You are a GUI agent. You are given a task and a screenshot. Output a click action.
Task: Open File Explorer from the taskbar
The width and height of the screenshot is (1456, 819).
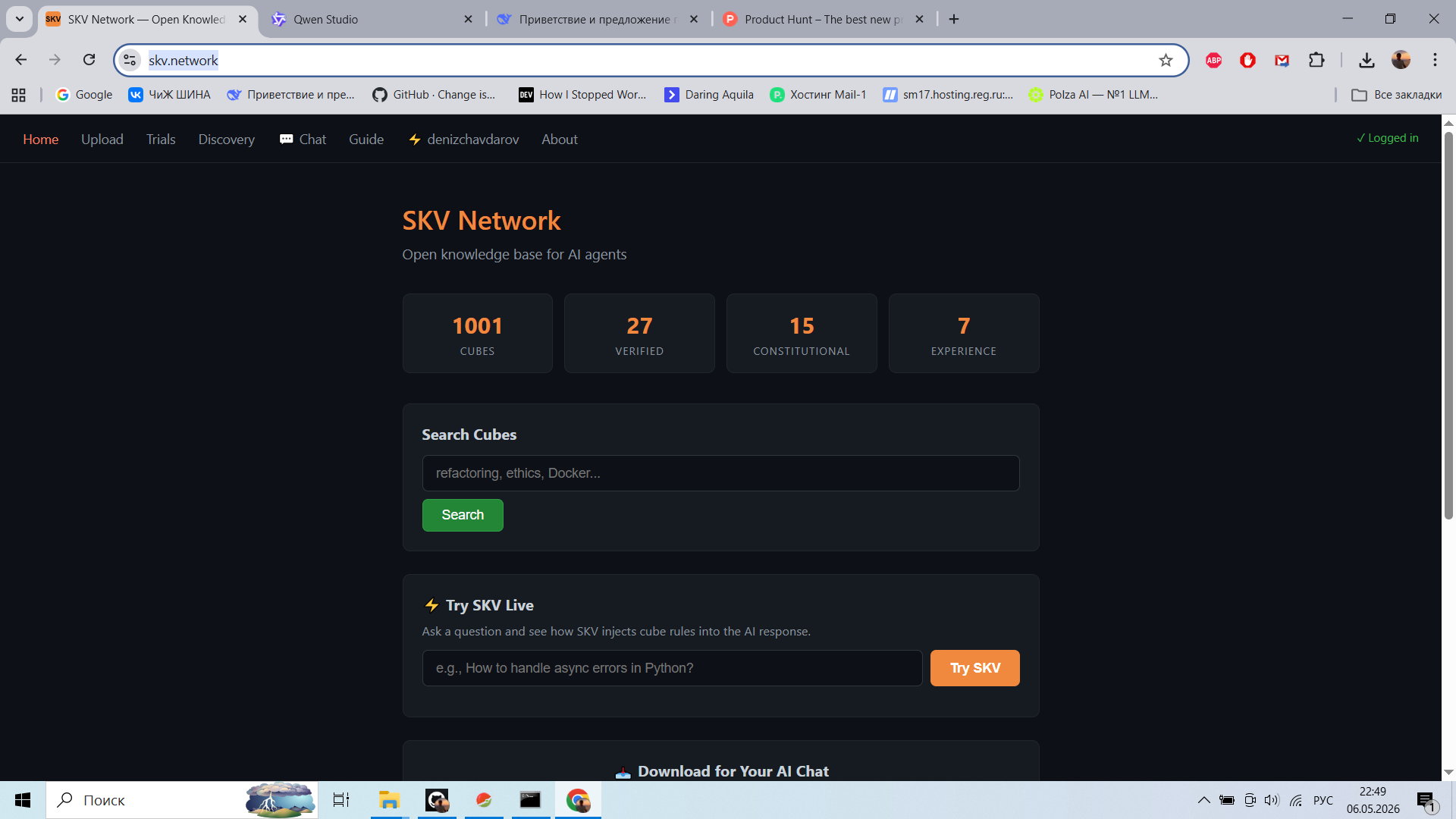click(389, 800)
